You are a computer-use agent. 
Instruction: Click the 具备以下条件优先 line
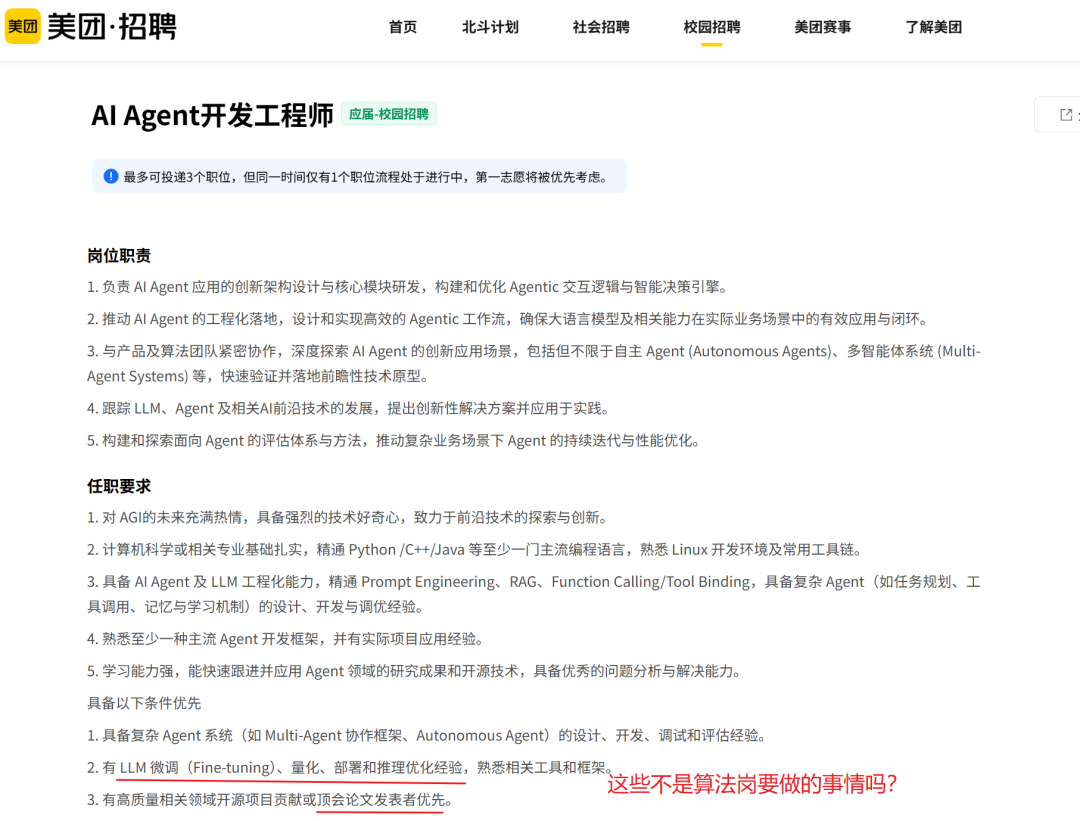pos(144,703)
